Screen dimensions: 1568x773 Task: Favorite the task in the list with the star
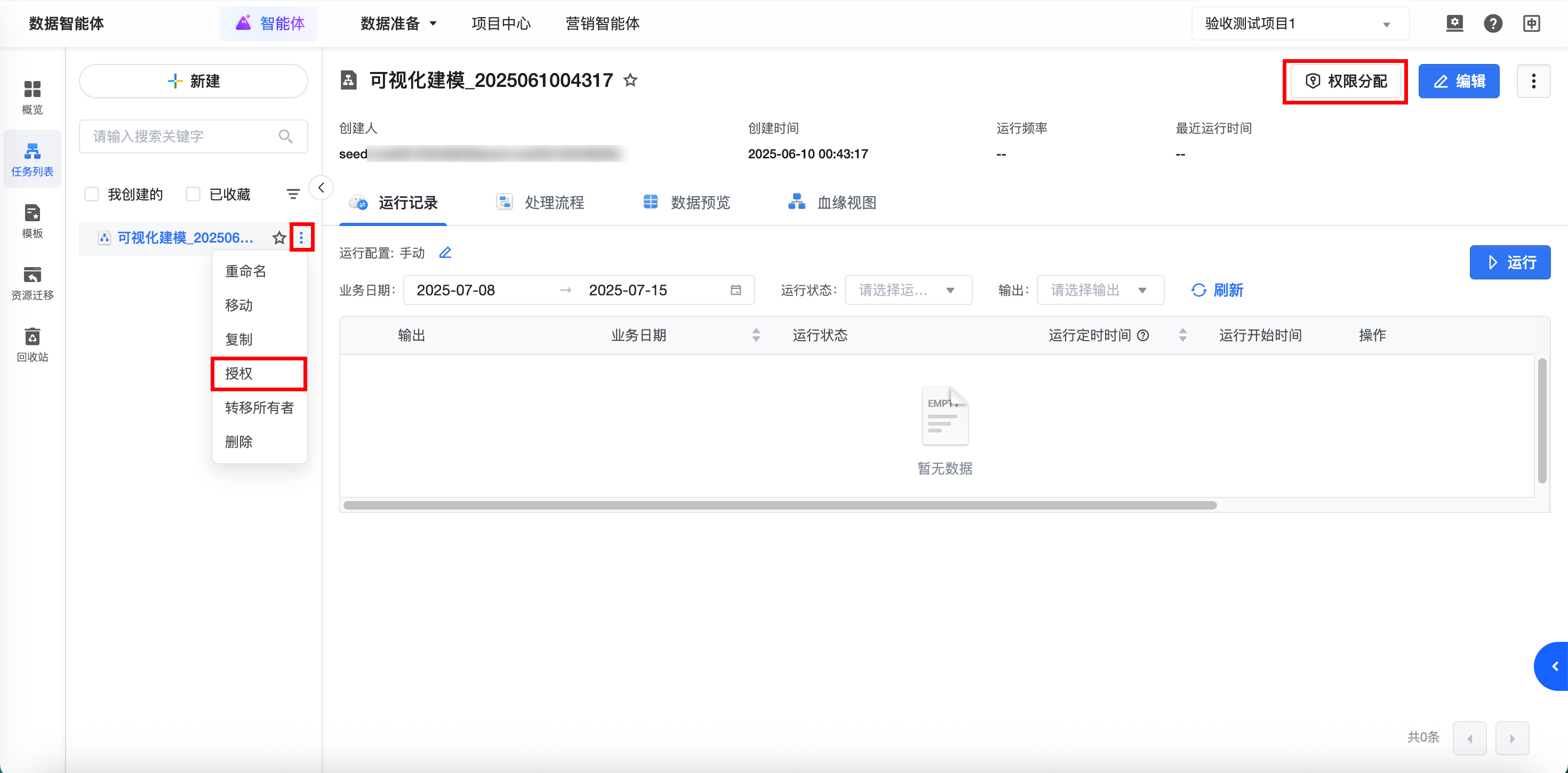279,237
